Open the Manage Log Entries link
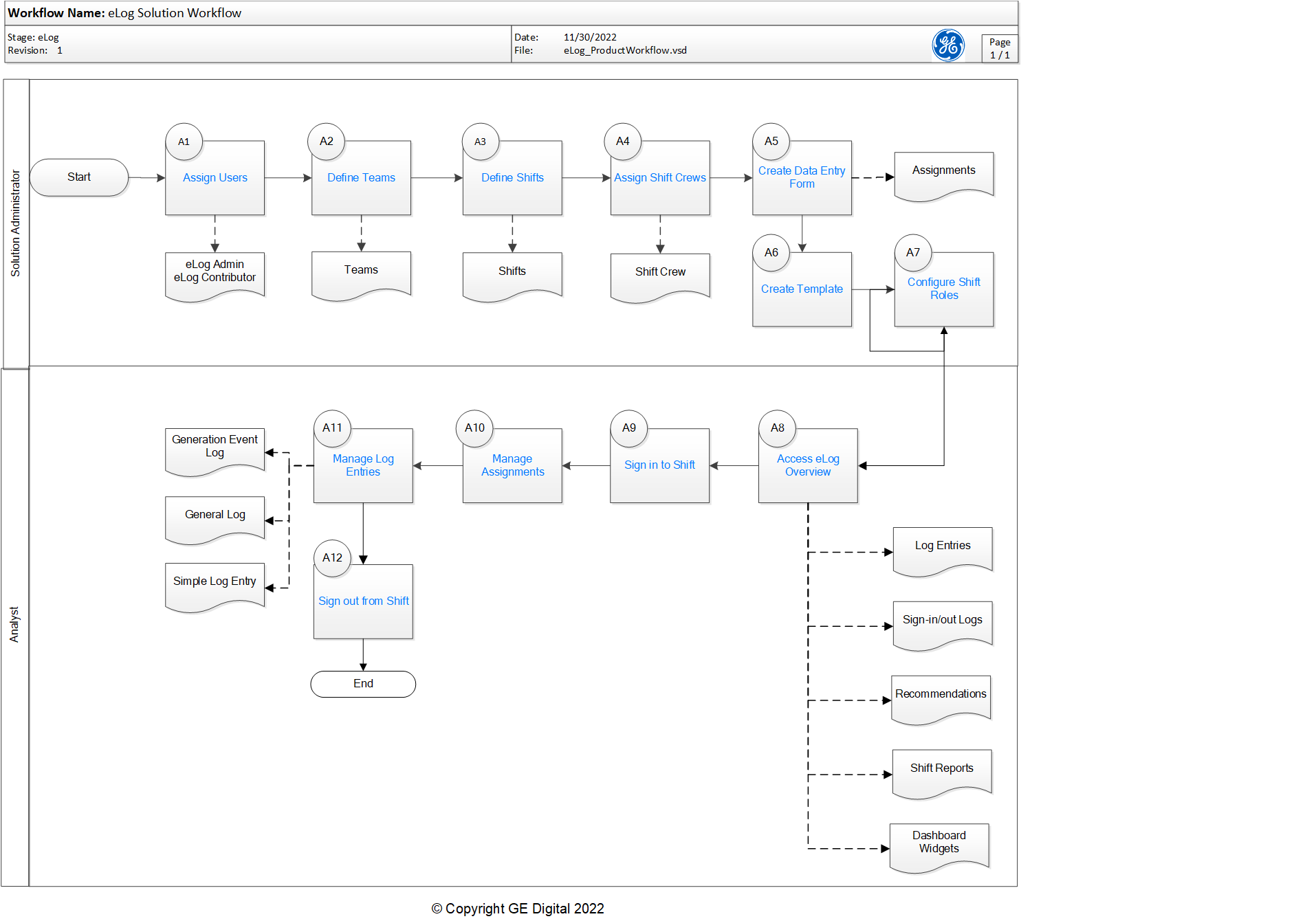The height and width of the screenshot is (921, 1316). (x=363, y=465)
